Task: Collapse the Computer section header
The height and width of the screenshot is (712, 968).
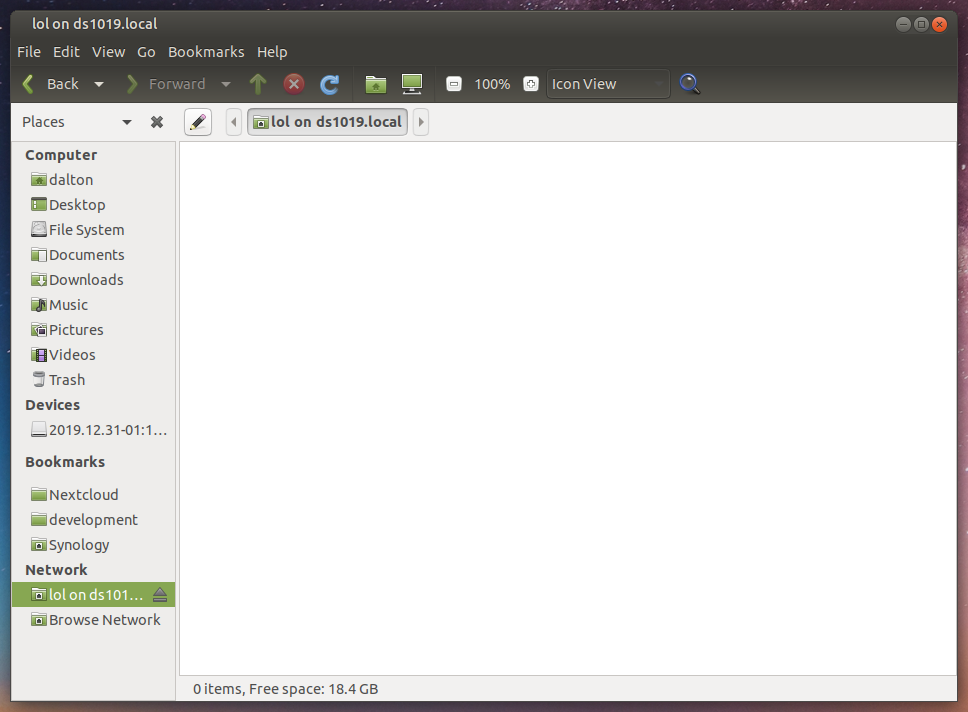Action: tap(61, 155)
